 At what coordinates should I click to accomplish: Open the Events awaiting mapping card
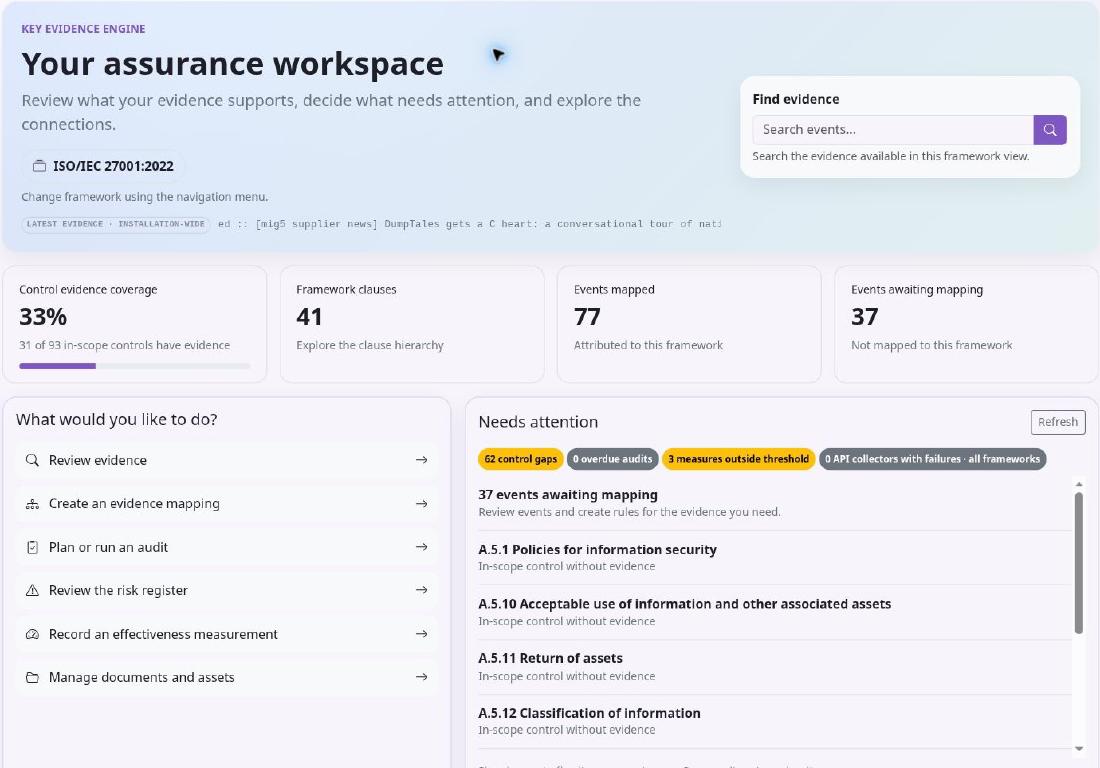[966, 324]
